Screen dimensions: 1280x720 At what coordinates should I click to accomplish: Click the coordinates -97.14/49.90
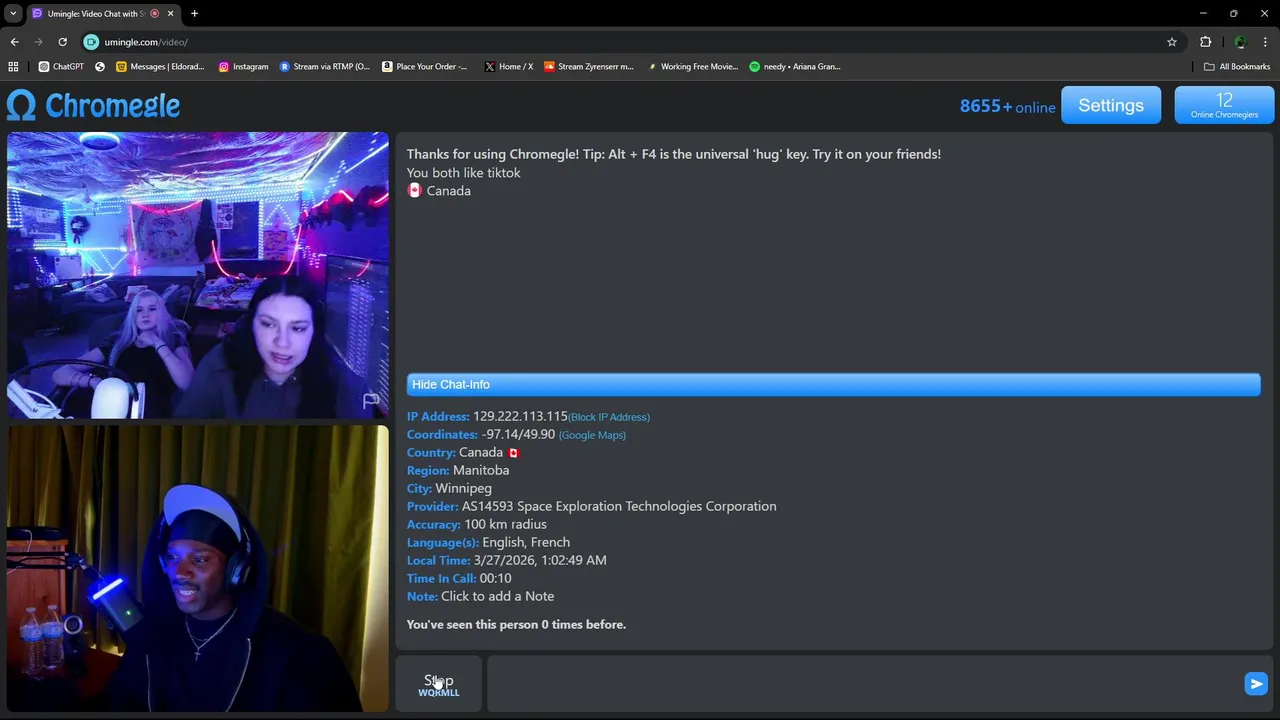[518, 434]
